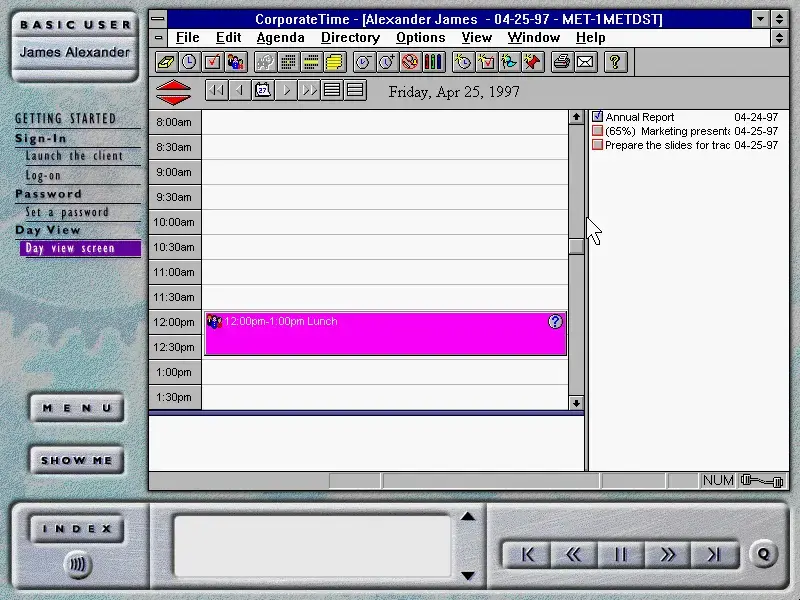The height and width of the screenshot is (600, 800).
Task: Click the clock with minus sign icon
Action: point(364,62)
